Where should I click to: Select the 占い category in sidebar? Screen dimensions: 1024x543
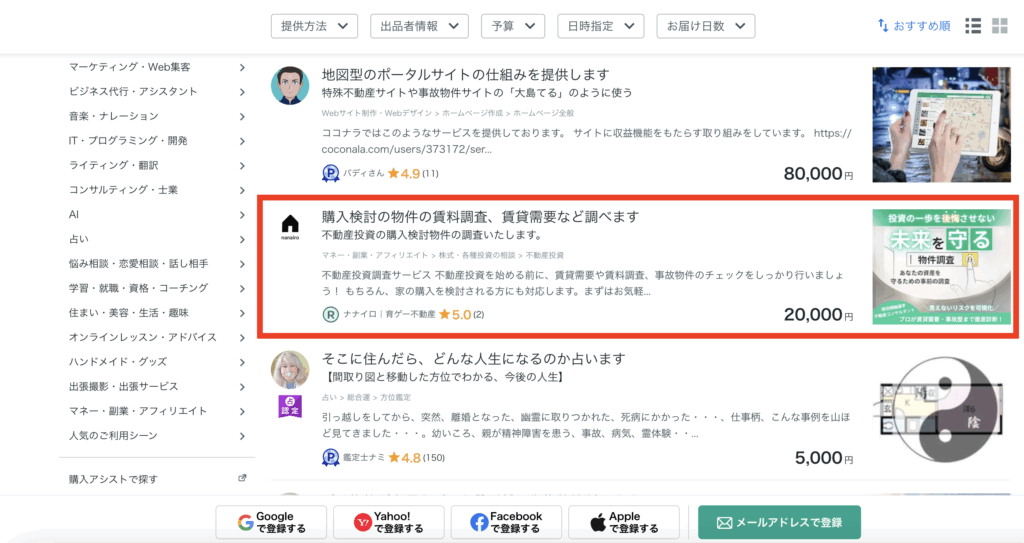[x=78, y=239]
